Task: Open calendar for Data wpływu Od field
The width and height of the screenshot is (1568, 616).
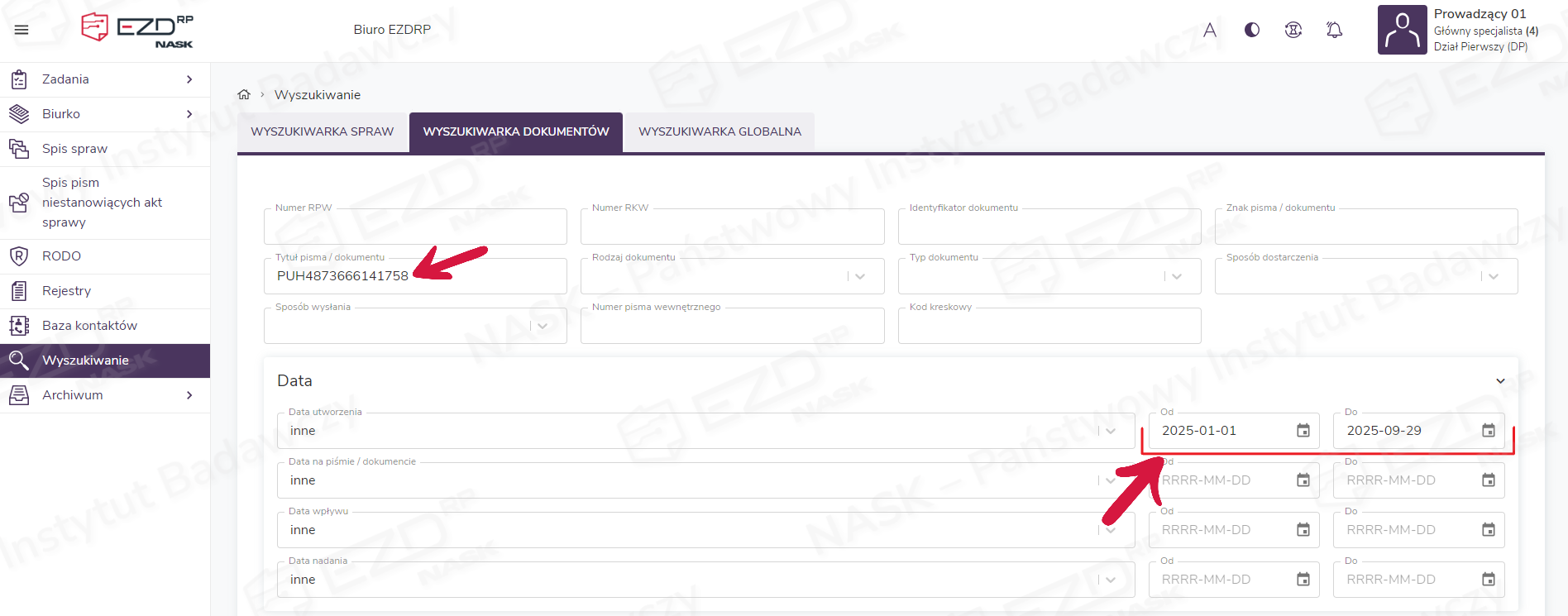Action: pyautogui.click(x=1303, y=530)
